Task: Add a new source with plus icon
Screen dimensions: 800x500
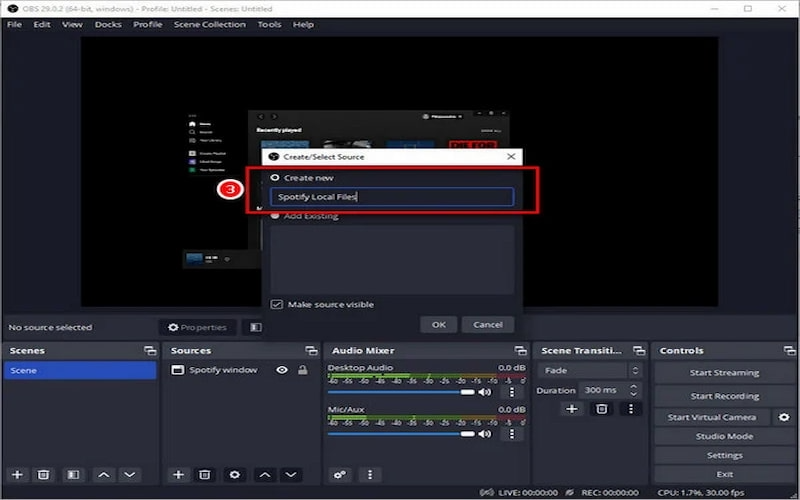Action: [x=178, y=474]
